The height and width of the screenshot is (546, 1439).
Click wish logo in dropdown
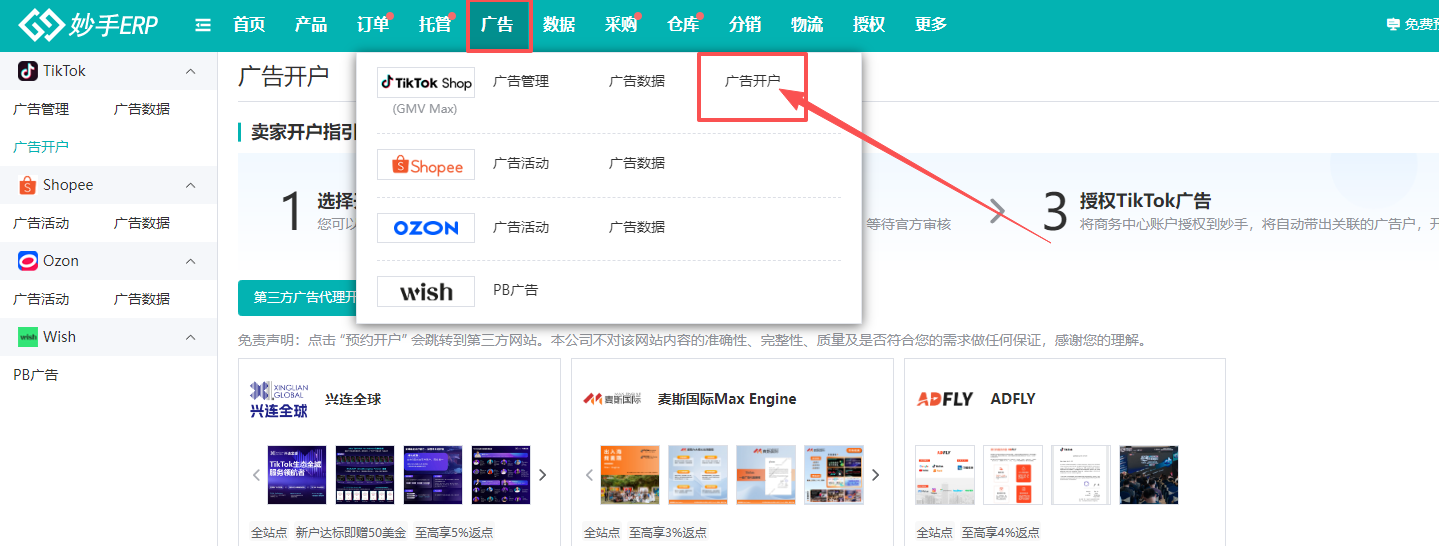coord(426,291)
